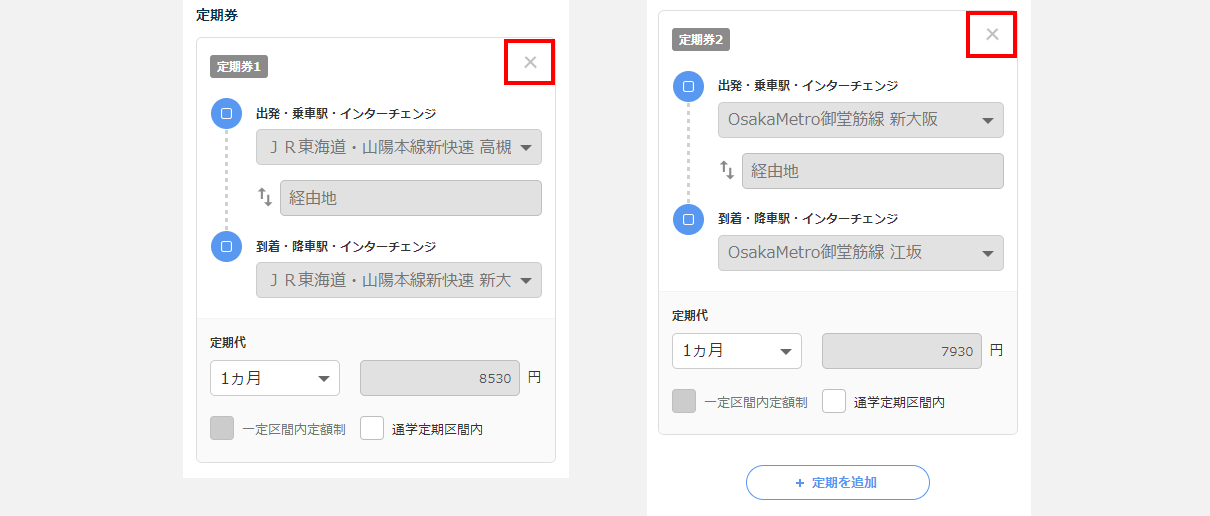Open the OsakaMetro 新大阪 departure dropdown
1210x516 pixels.
(x=861, y=120)
